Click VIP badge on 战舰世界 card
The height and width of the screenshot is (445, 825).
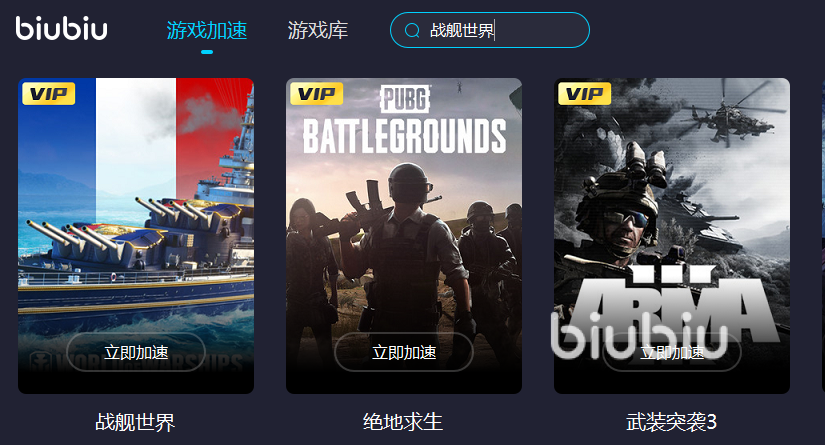click(x=48, y=94)
